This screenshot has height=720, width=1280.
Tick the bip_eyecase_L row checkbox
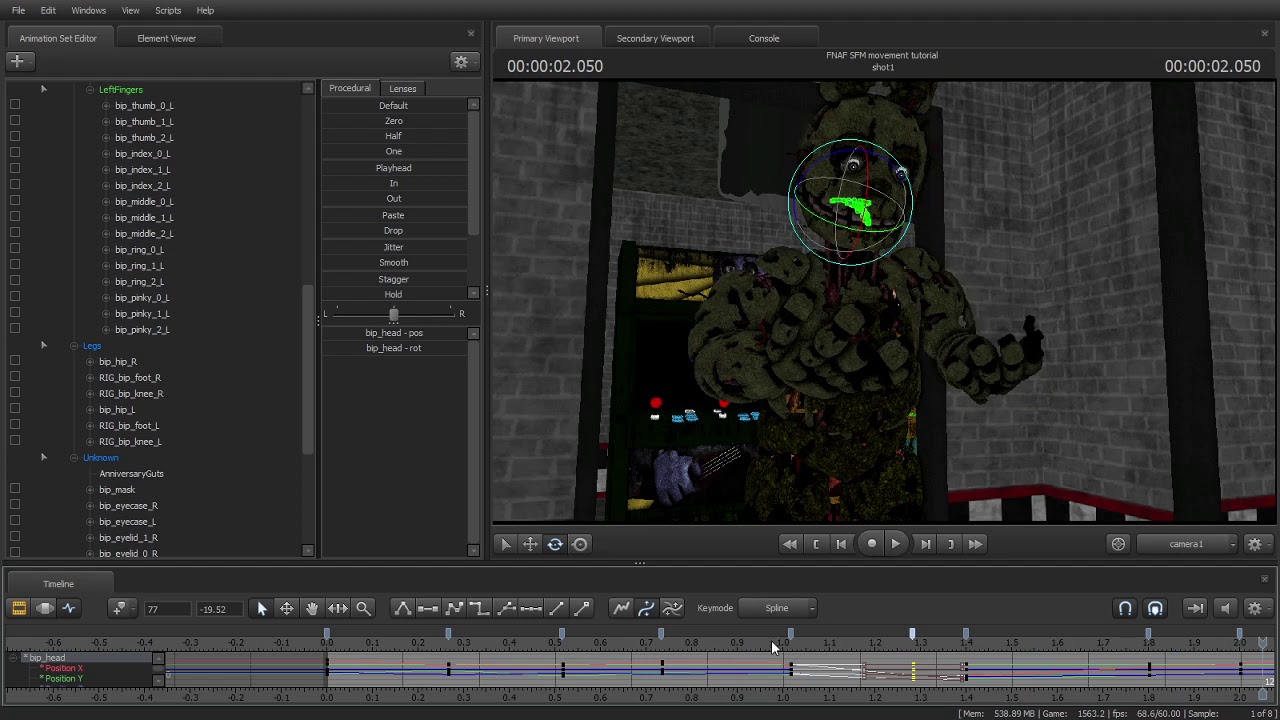pyautogui.click(x=15, y=521)
